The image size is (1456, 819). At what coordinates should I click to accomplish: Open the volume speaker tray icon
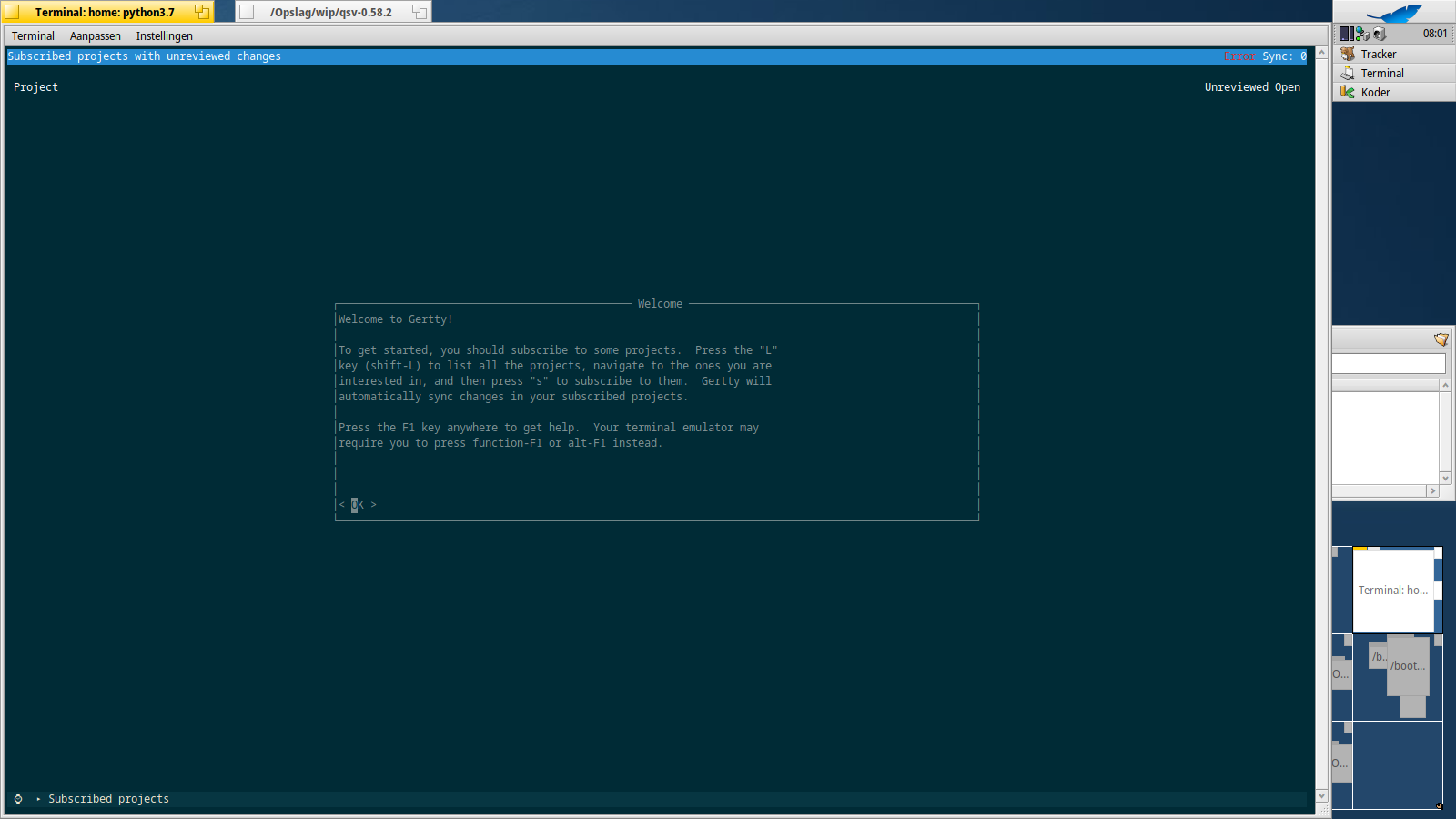click(1380, 34)
